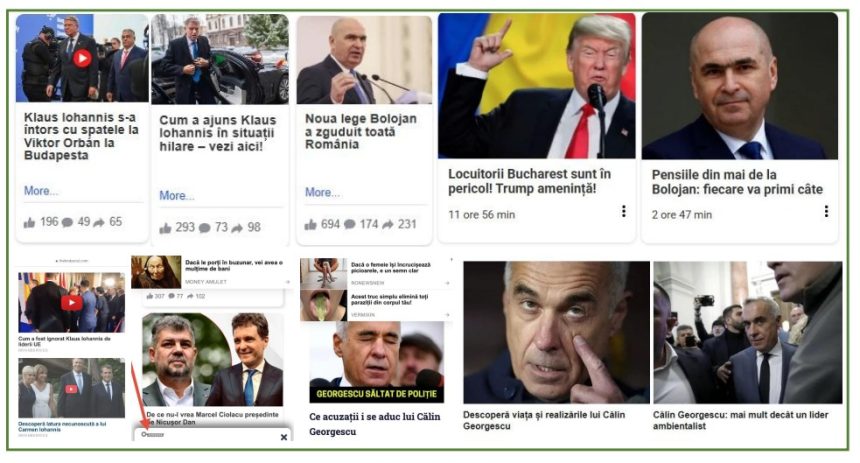Close the small popup with X
Image resolution: width=860 pixels, height=463 pixels.
284,437
